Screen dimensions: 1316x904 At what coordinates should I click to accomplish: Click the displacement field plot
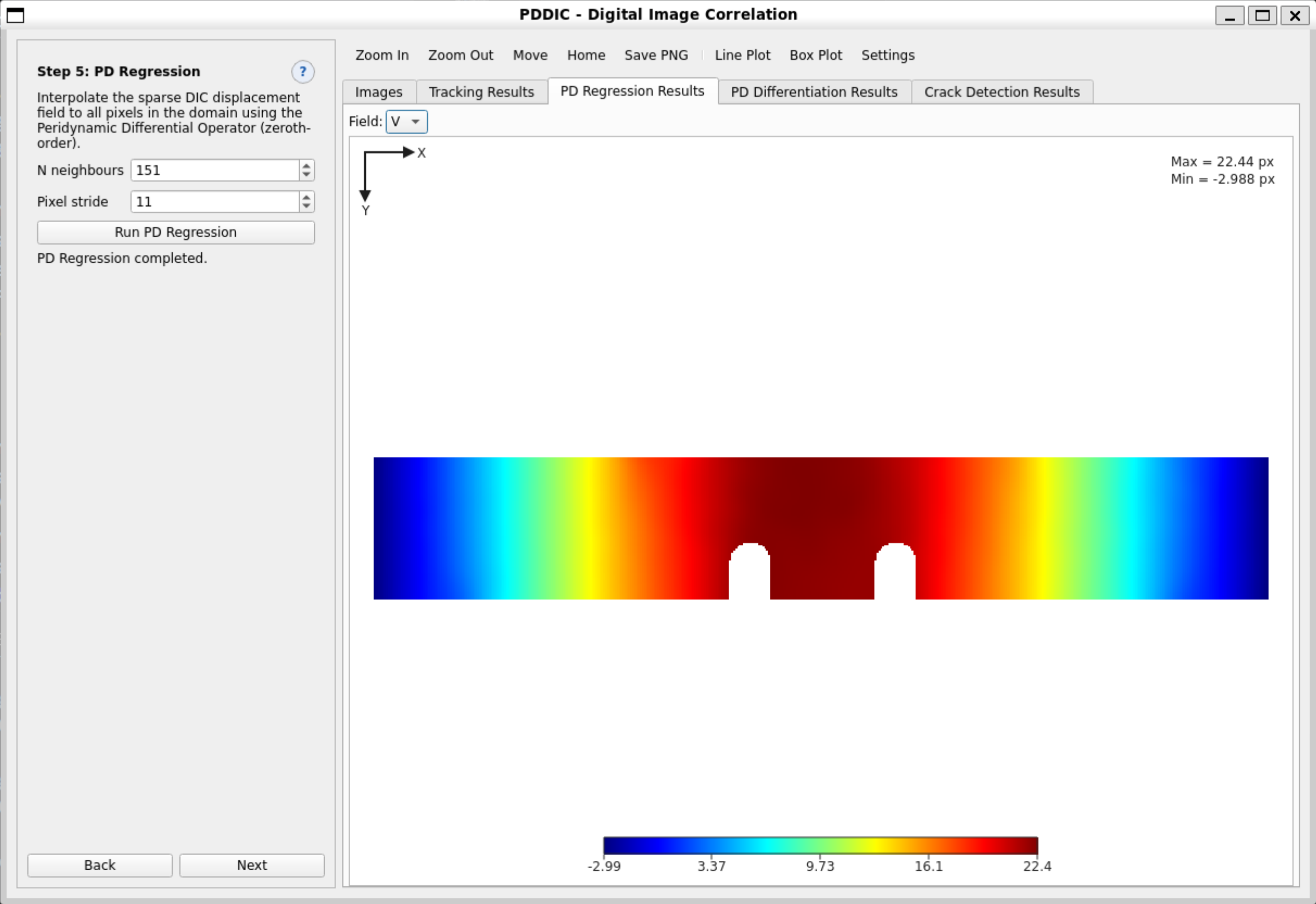[x=820, y=528]
